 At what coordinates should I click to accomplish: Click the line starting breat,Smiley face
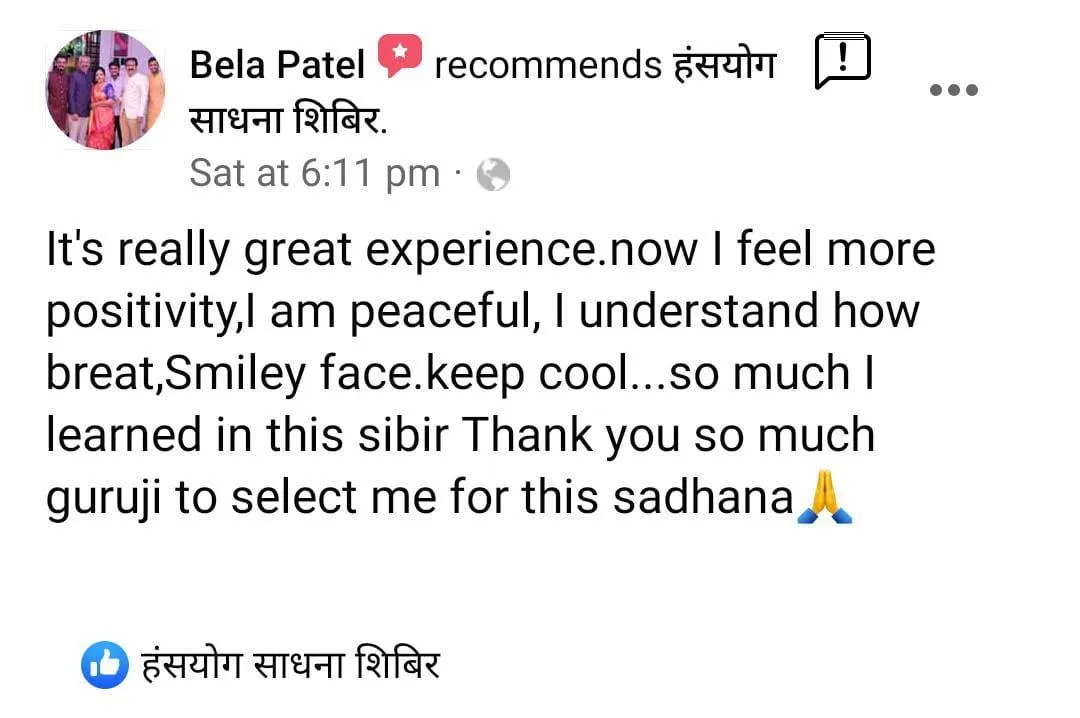coord(460,373)
